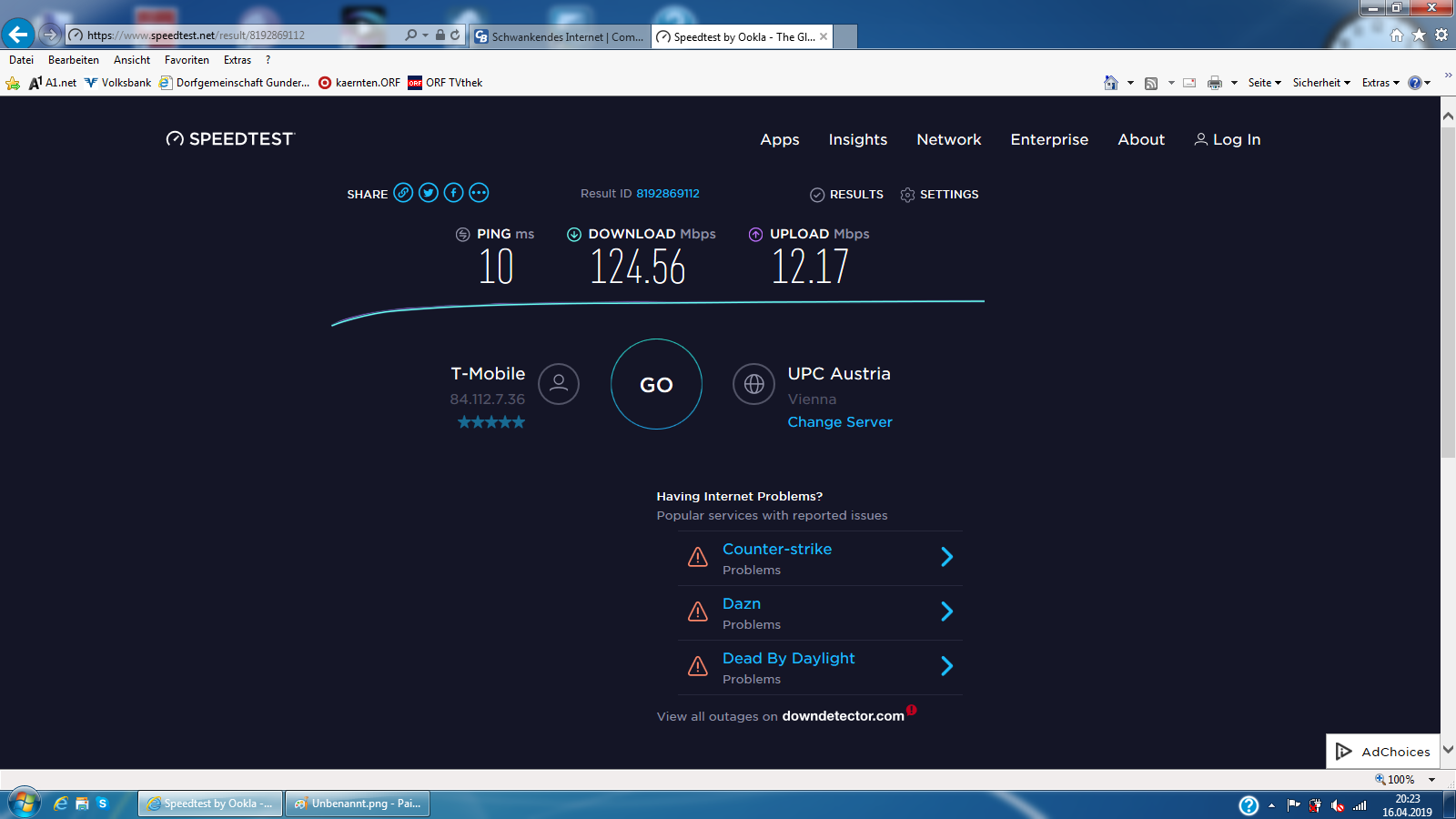Click add to favorites bar star icon
This screenshot has width=1456, height=819.
coord(13,83)
